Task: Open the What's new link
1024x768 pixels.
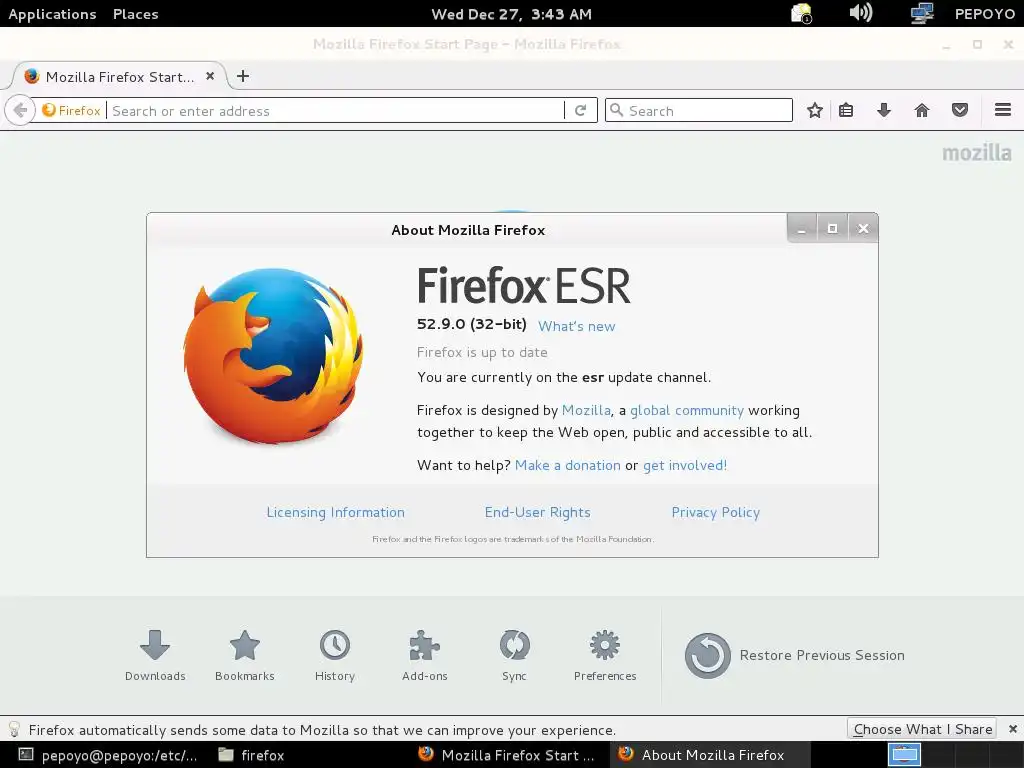Action: point(577,326)
